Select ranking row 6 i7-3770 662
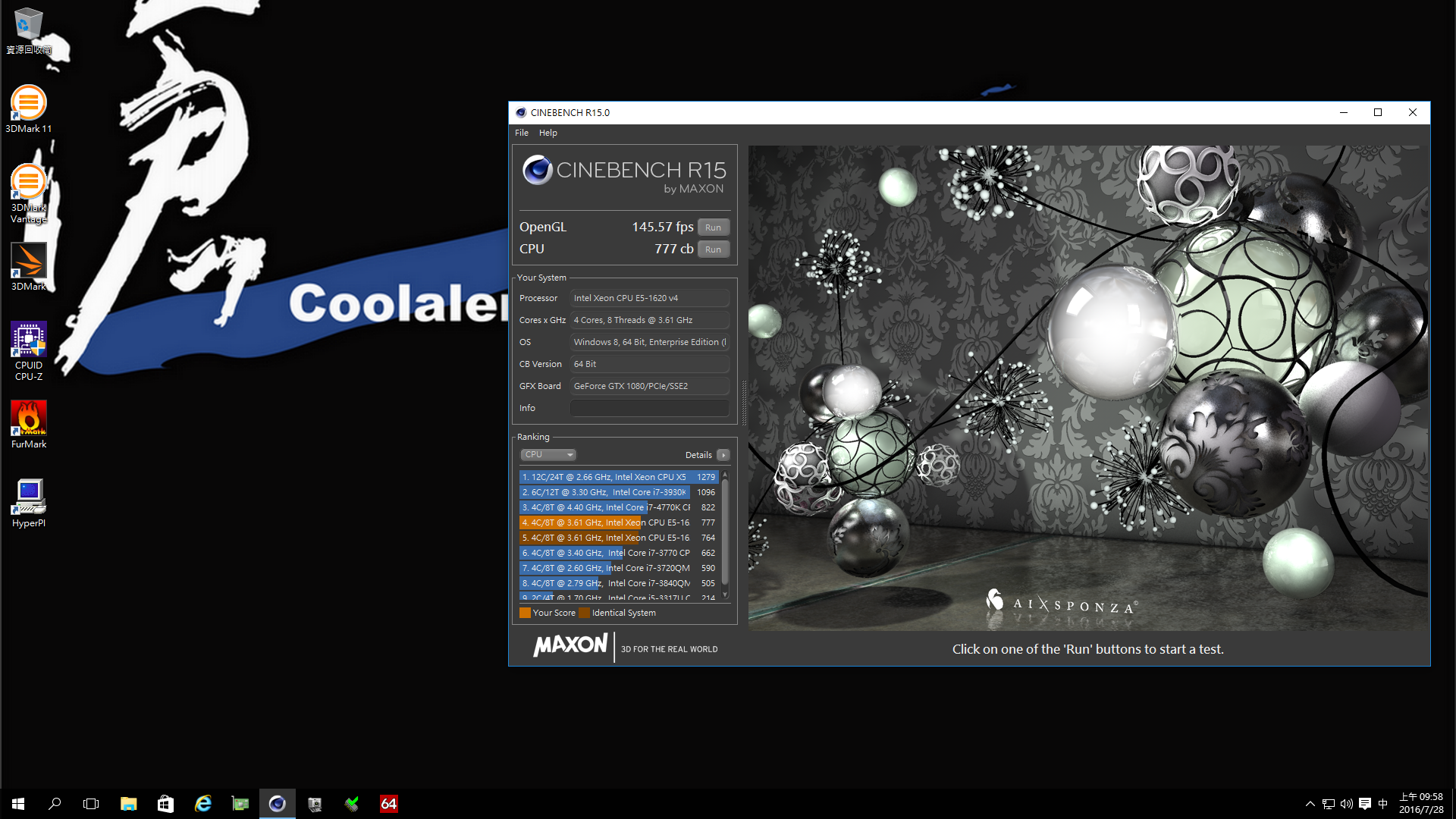1456x819 pixels. click(x=619, y=553)
